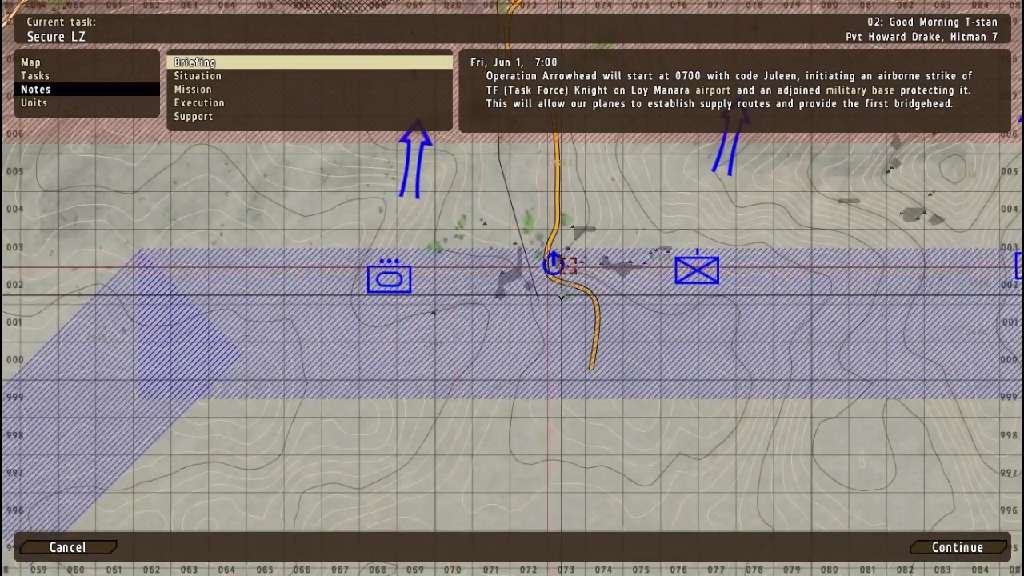The width and height of the screenshot is (1024, 576).
Task: Open the Map section
Action: click(31, 62)
